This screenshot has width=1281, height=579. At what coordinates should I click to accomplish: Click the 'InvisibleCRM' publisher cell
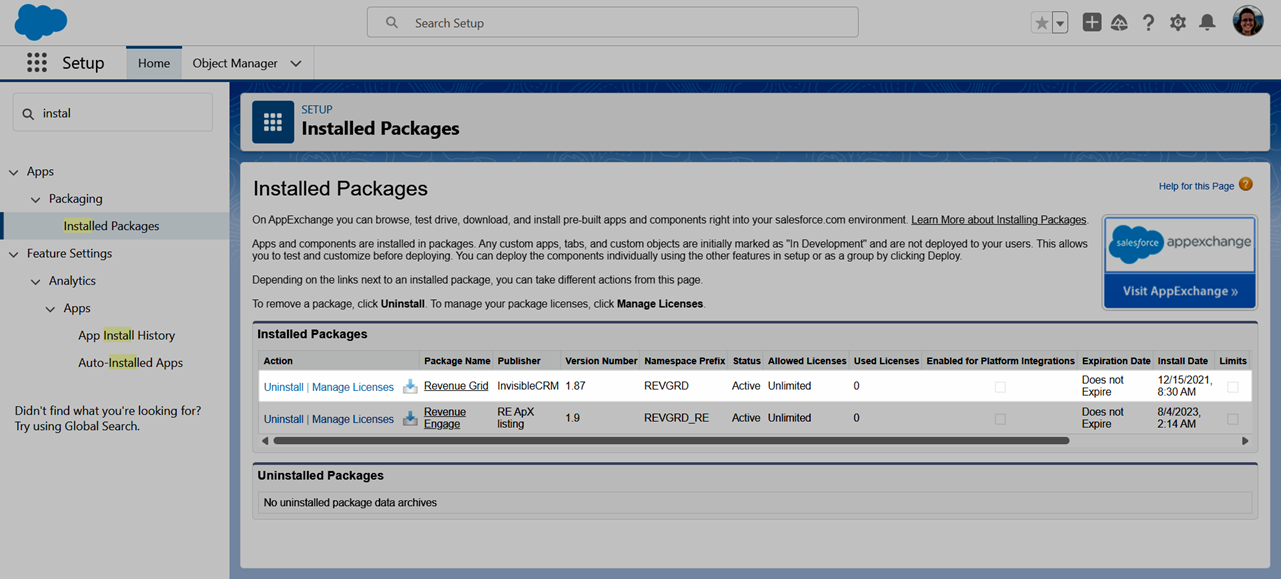point(528,386)
